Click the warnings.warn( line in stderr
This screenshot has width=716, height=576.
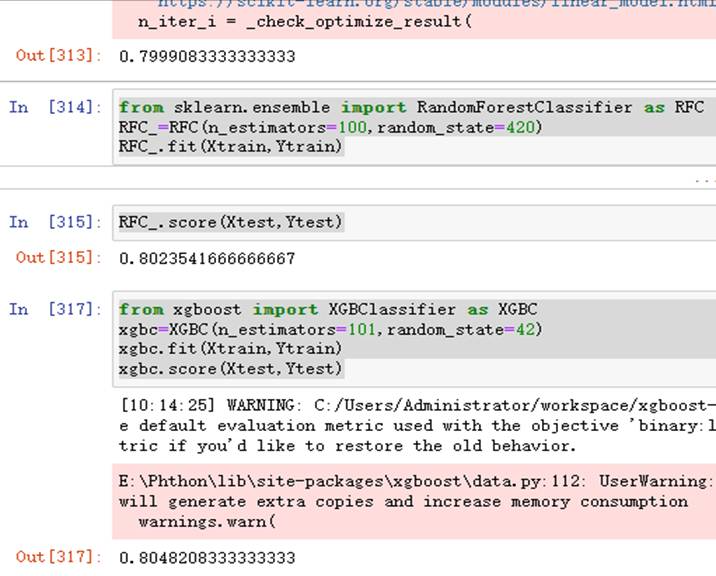207,522
